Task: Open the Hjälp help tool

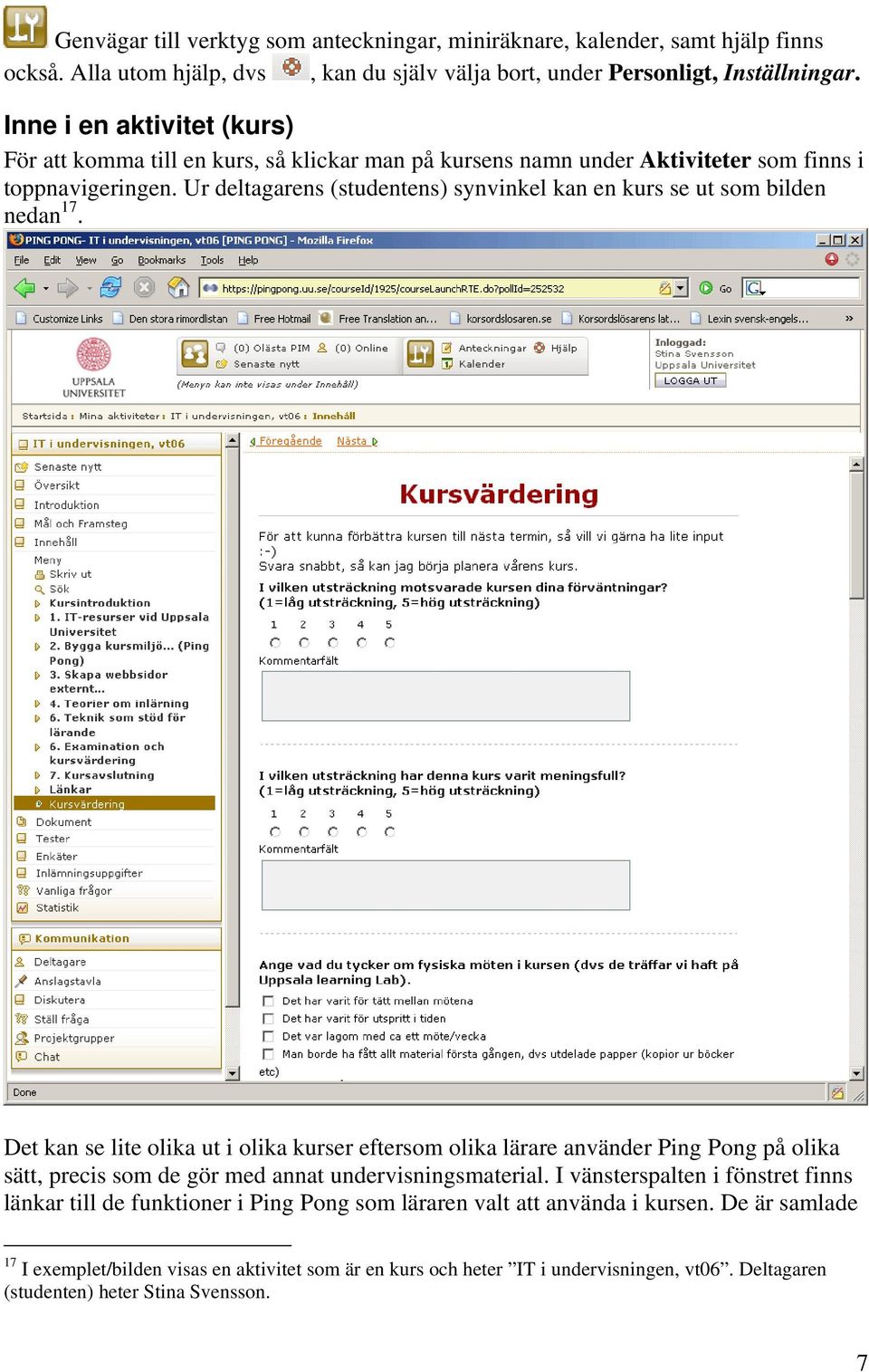Action: 556,348
